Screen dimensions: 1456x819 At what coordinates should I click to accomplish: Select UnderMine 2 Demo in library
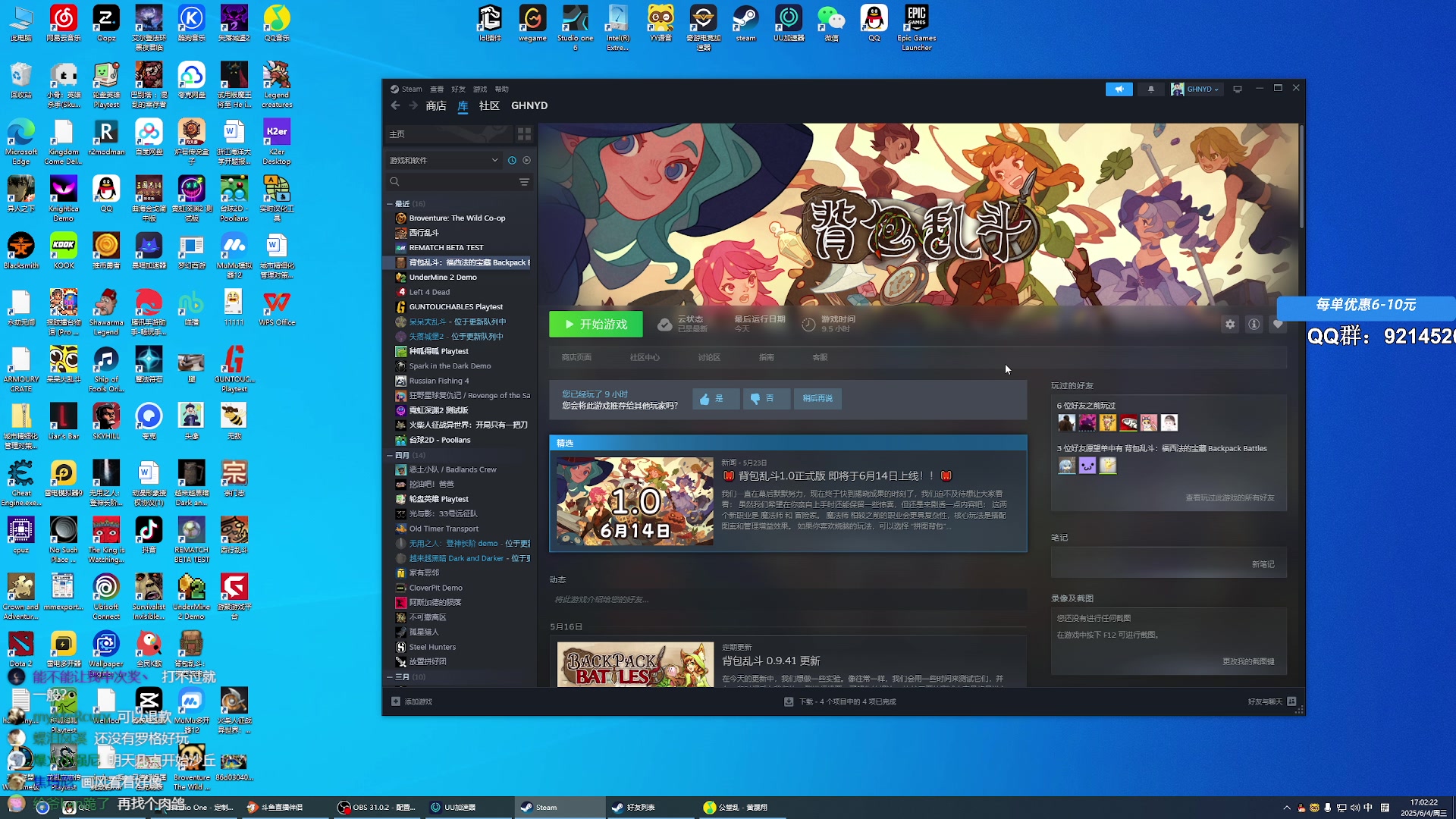coord(443,278)
